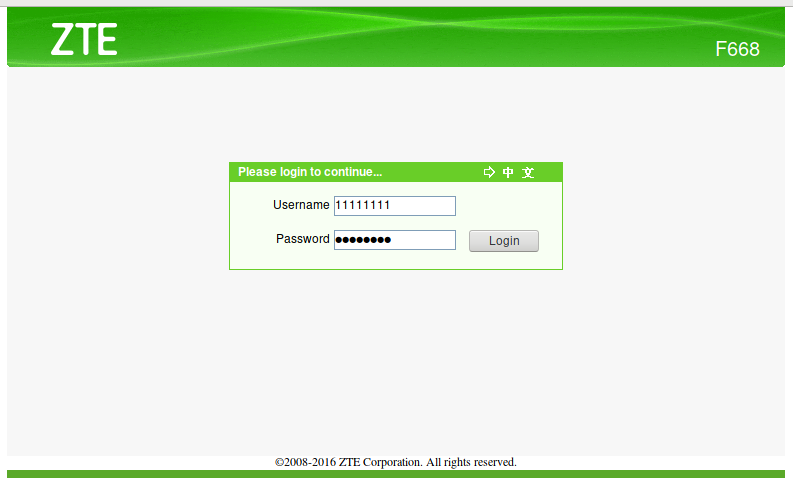Place cursor on the masked password dots
This screenshot has height=484, width=793.
(x=363, y=240)
